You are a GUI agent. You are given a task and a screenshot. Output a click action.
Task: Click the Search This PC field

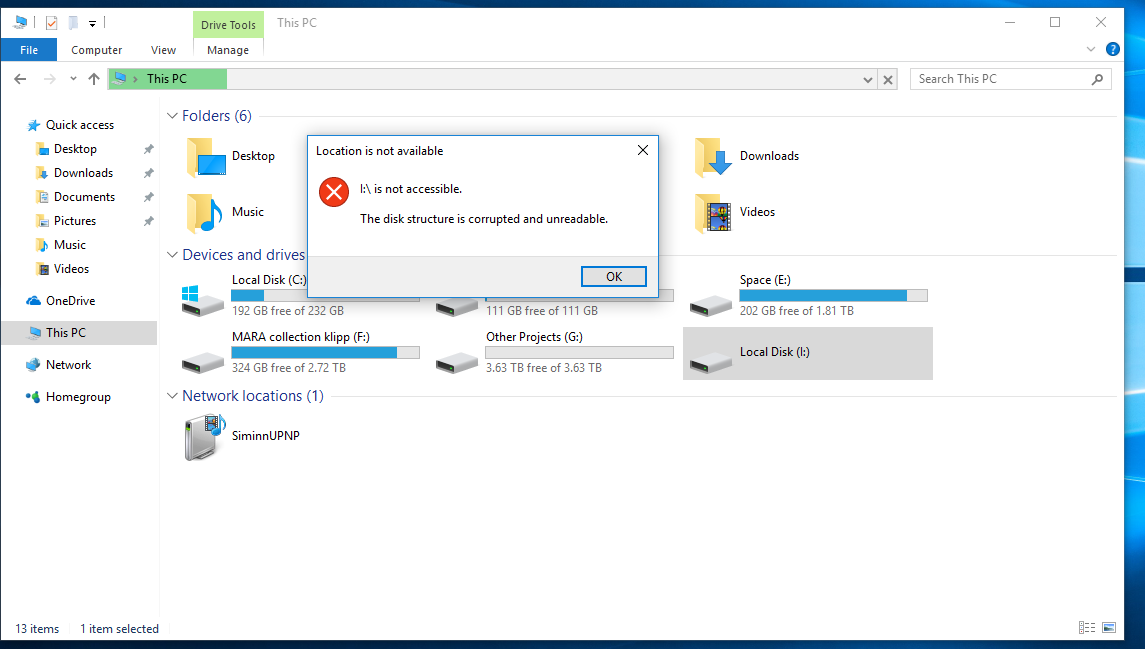1000,79
